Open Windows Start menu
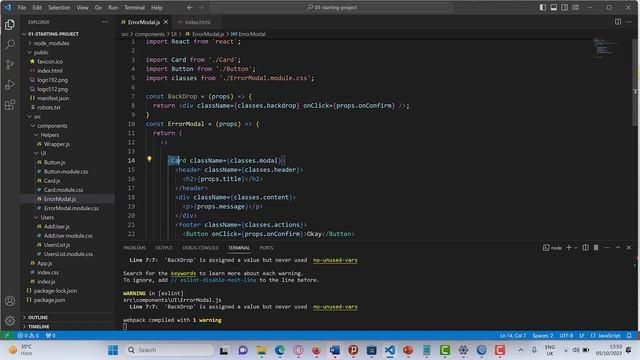 pos(113,350)
